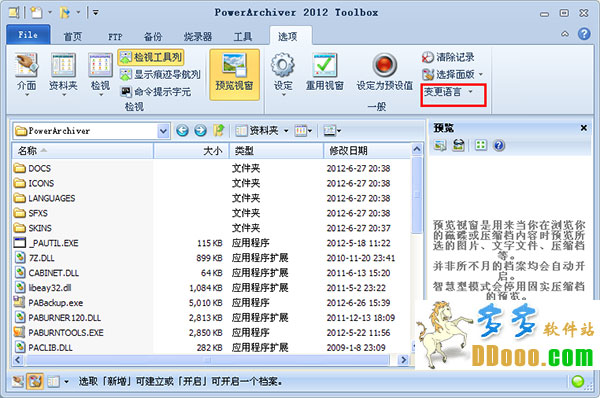600x398 pixels.
Task: Select the LANGUAGES folder
Action: click(x=44, y=198)
